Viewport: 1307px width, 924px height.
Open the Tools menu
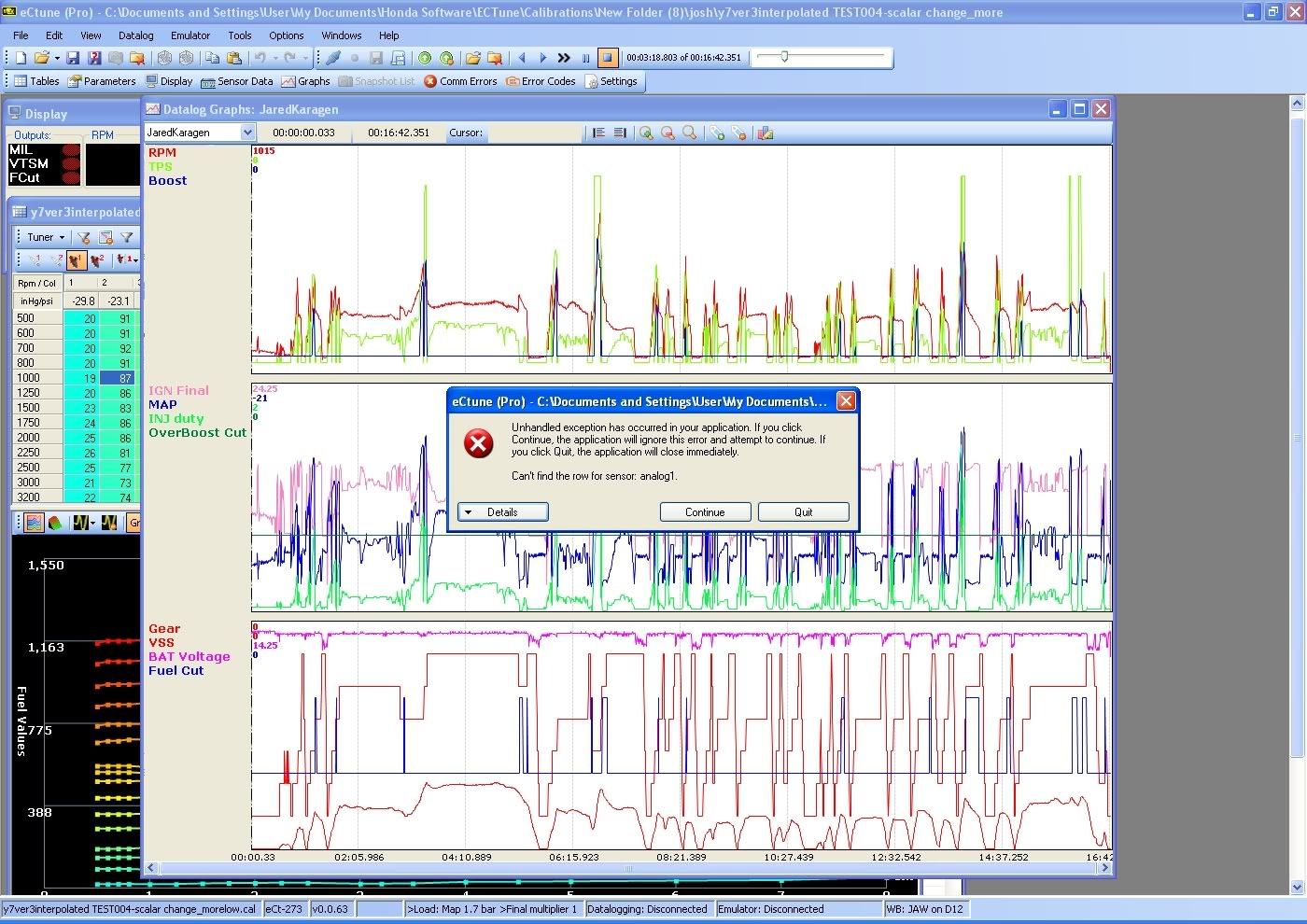(x=240, y=35)
